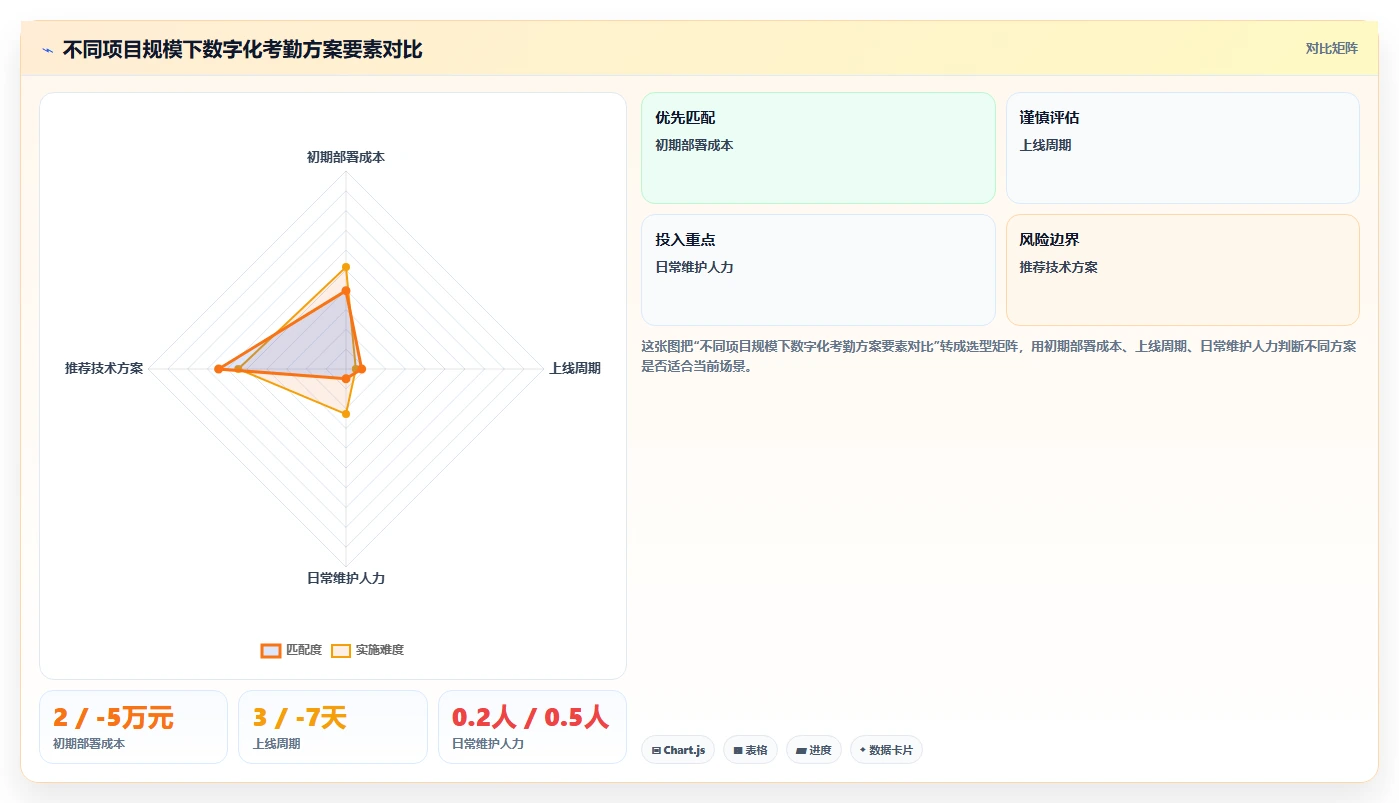Image resolution: width=1399 pixels, height=803 pixels.
Task: Open the 风险边界 card
Action: 1183,270
